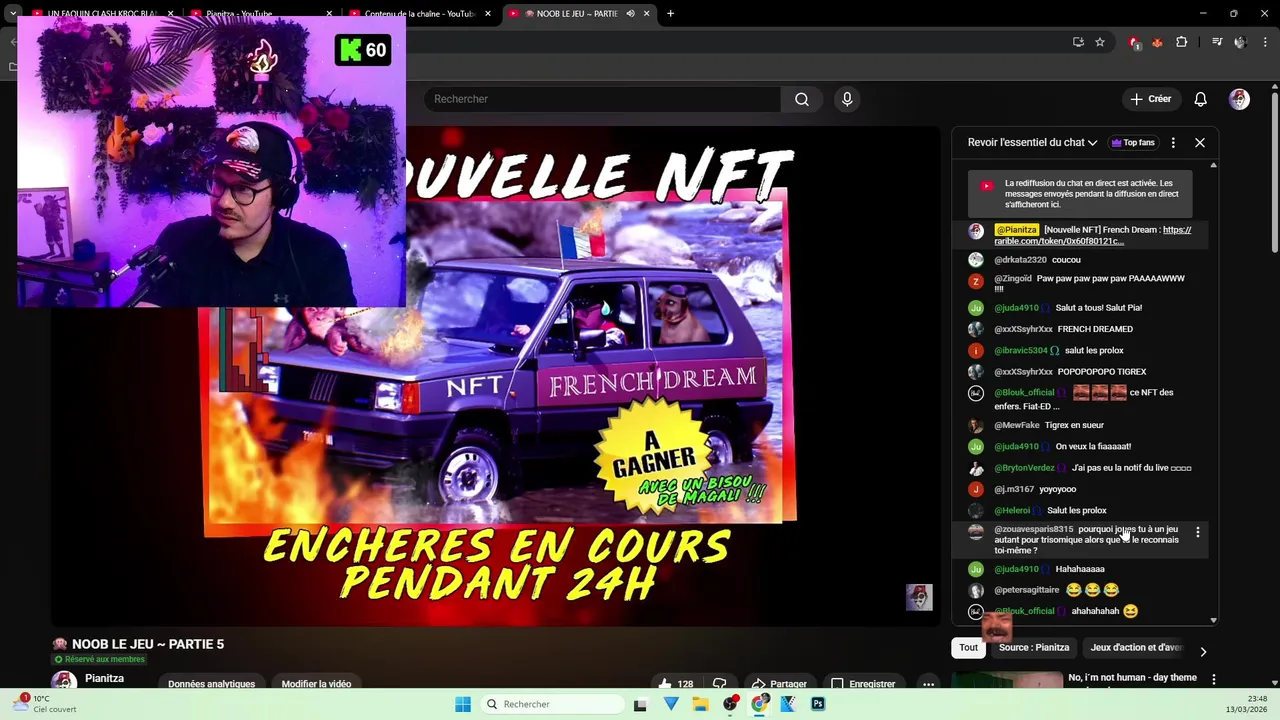Click the Windows taskbar Rechercher box
The image size is (1280, 720).
[x=550, y=704]
